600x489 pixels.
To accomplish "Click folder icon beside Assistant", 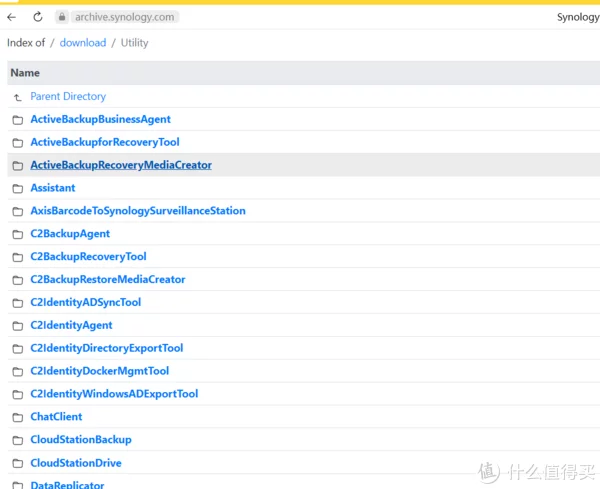I will (x=18, y=189).
